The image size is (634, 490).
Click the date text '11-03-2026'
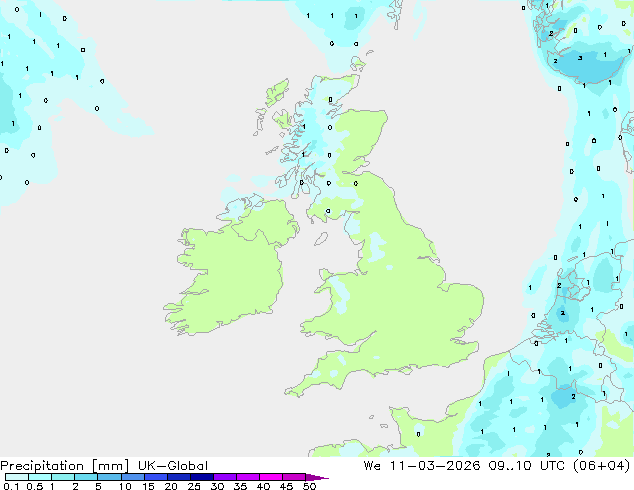[435, 466]
